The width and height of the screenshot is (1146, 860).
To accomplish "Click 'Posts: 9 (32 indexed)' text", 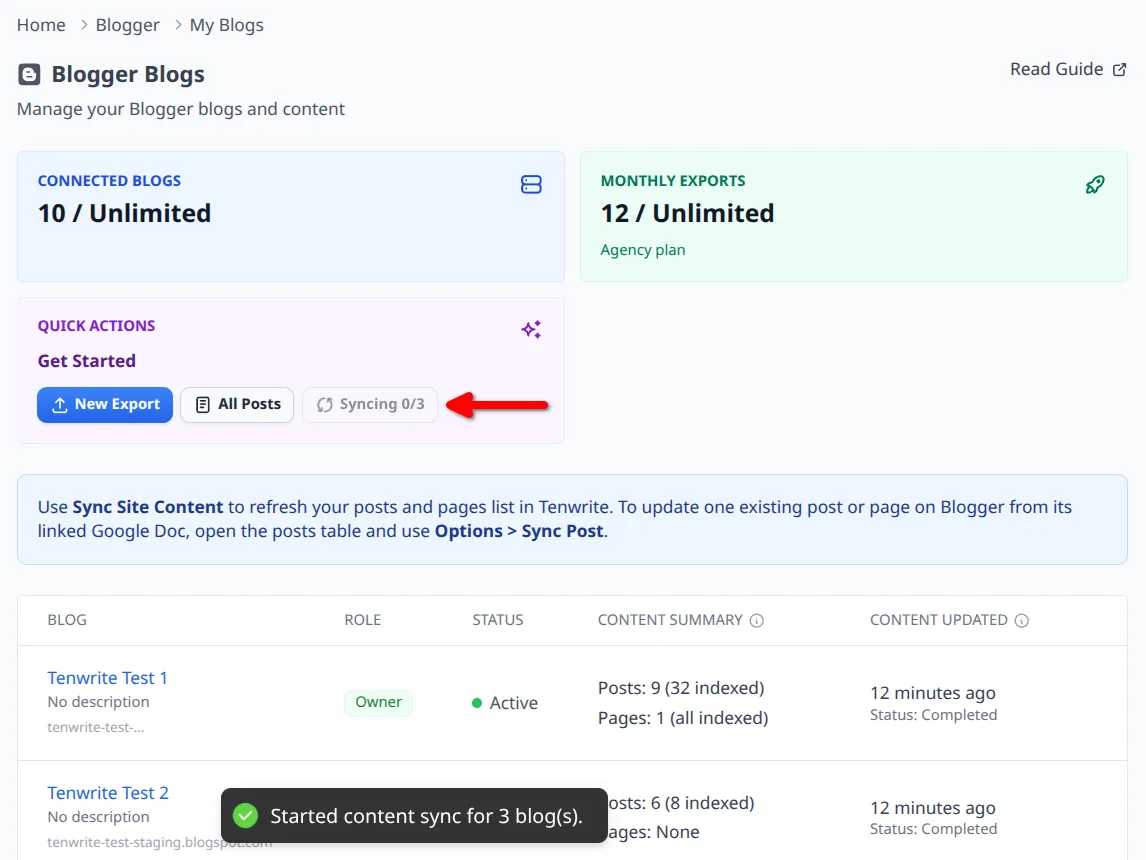I will pos(681,688).
